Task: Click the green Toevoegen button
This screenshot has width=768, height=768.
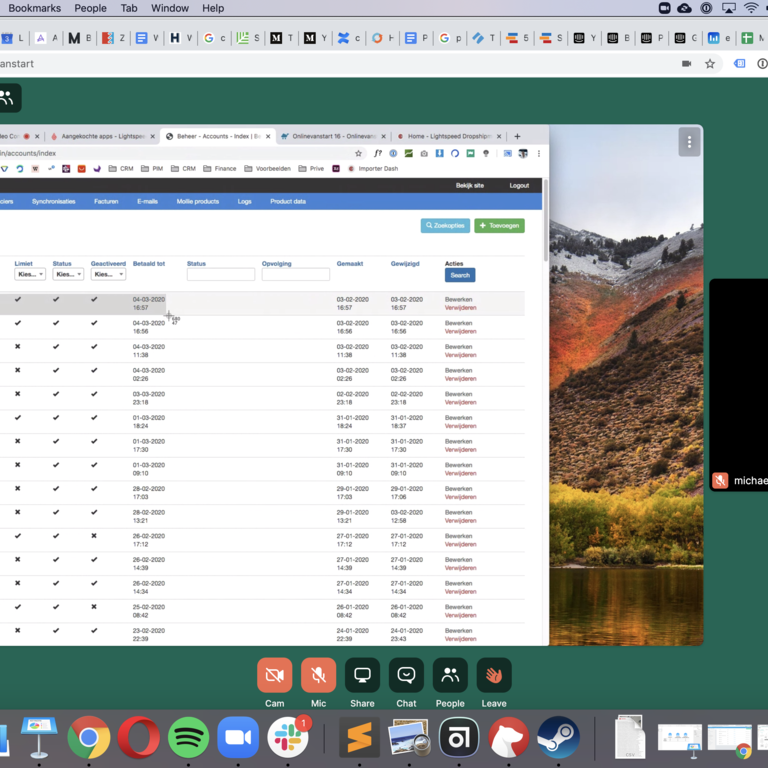Action: click(499, 226)
